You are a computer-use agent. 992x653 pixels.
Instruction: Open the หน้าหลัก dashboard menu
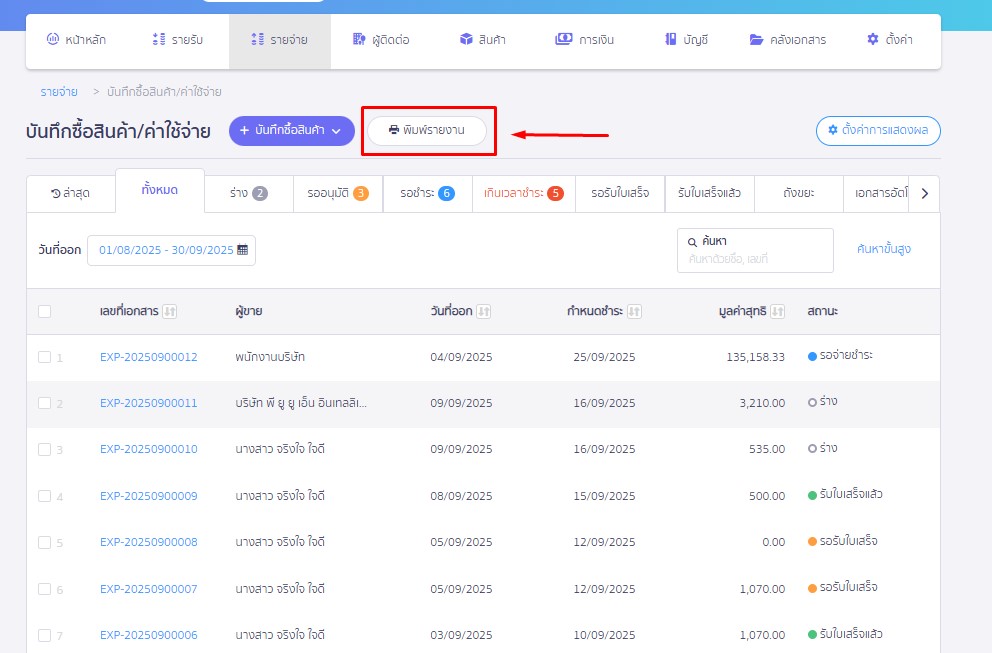pyautogui.click(x=76, y=40)
